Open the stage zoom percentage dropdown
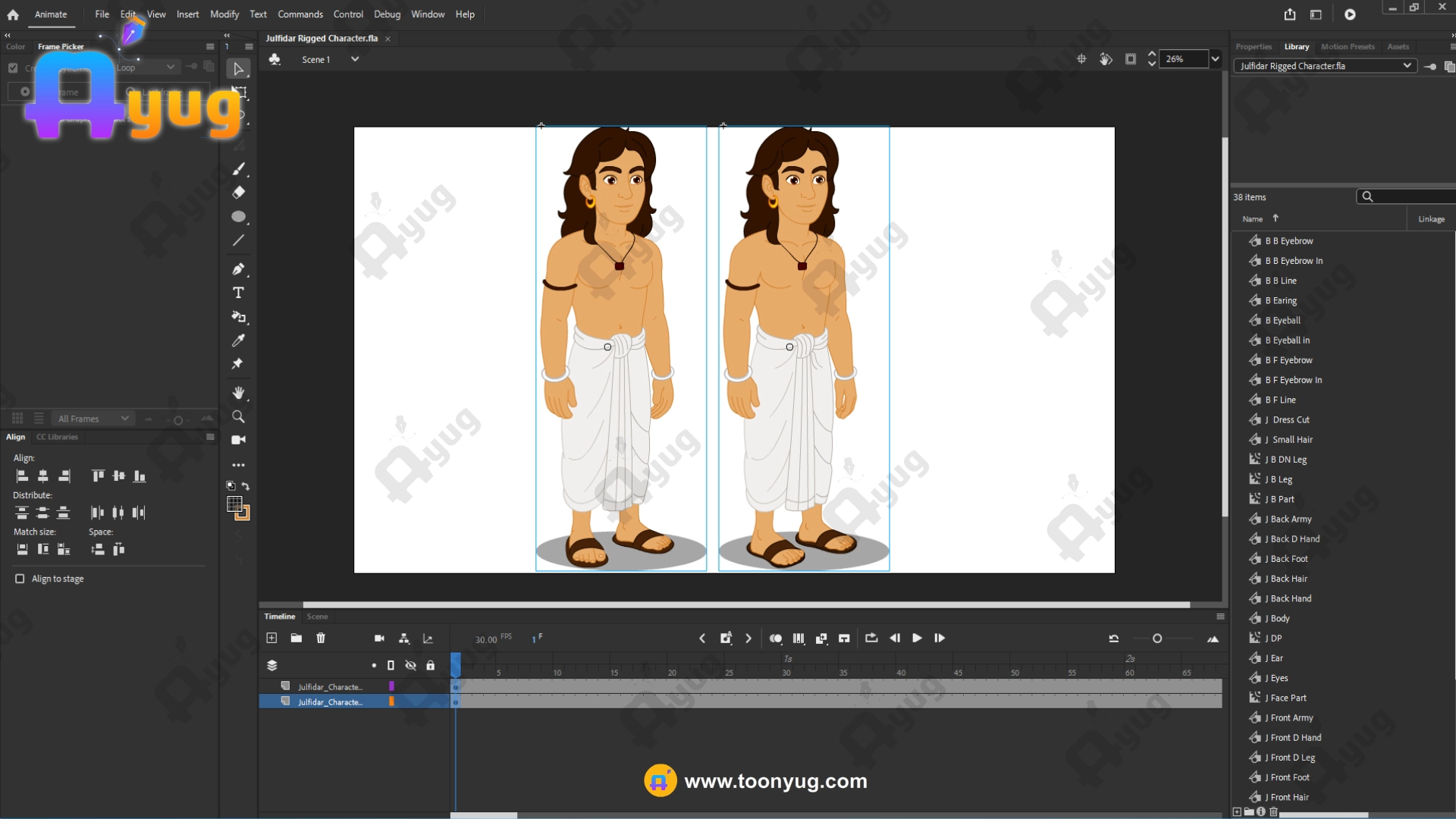The image size is (1456, 819). point(1215,59)
